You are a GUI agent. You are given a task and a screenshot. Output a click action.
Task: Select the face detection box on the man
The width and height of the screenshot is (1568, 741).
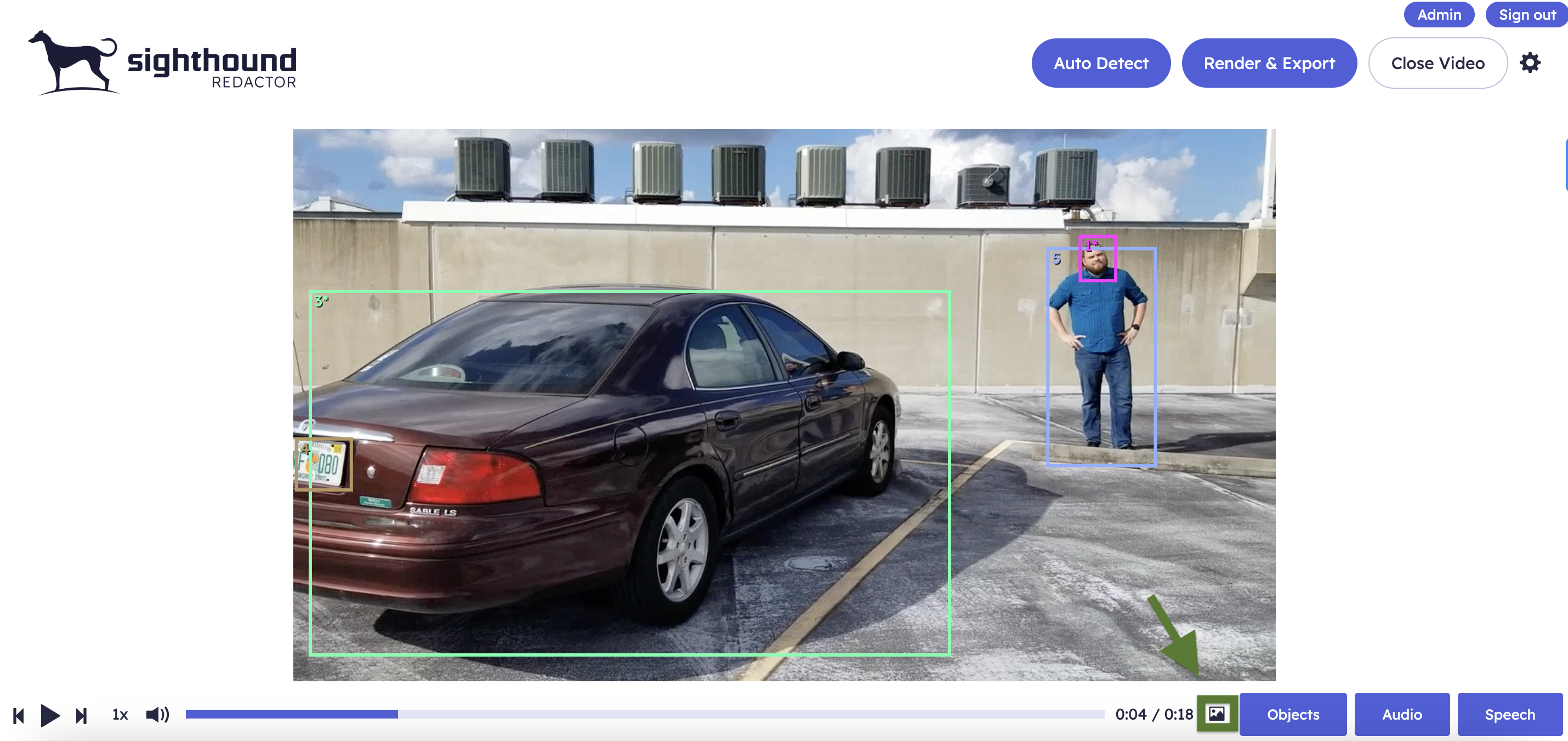point(1097,260)
